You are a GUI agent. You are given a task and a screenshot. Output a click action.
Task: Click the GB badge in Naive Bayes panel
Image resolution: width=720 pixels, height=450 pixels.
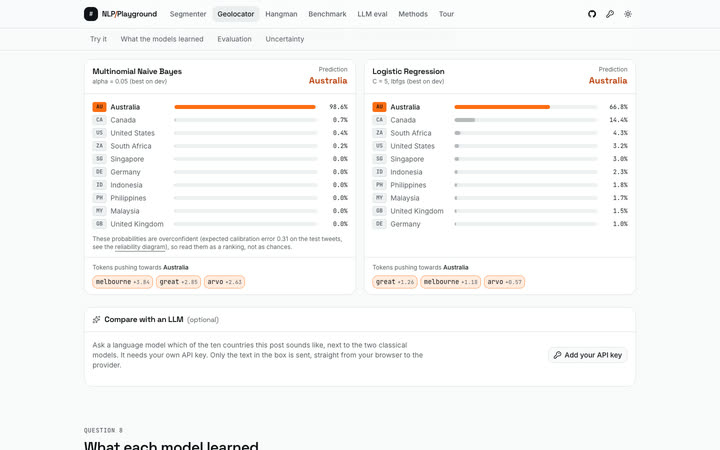click(99, 224)
